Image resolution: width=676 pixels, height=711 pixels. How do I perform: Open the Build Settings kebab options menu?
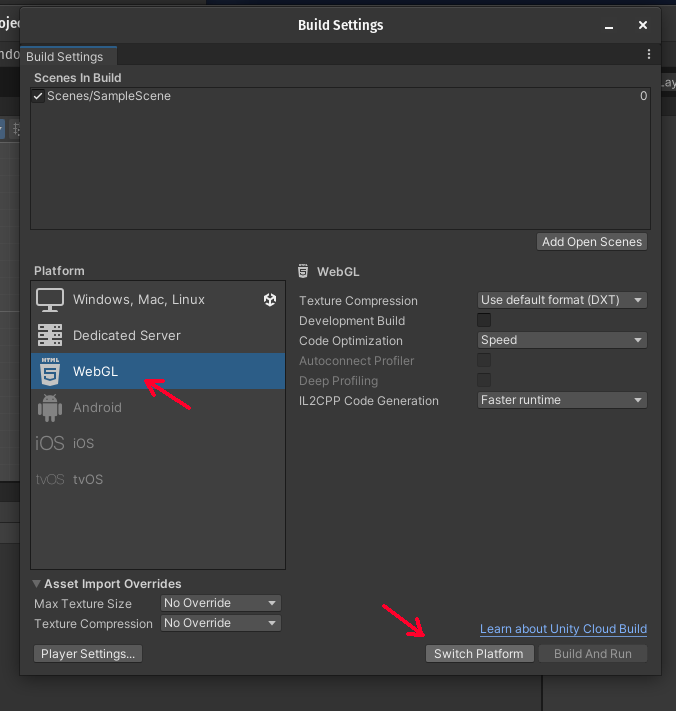(x=649, y=54)
